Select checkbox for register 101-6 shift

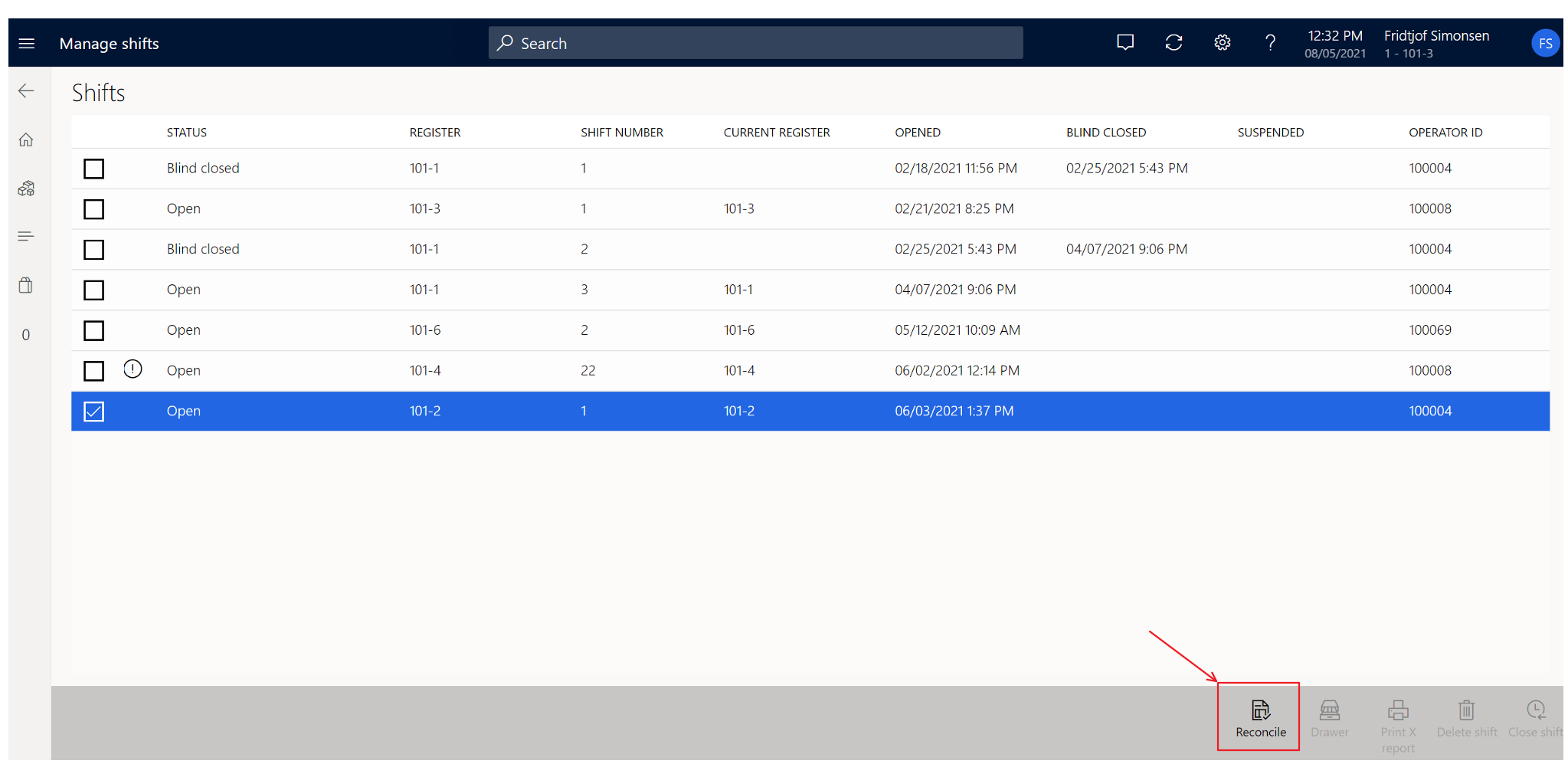[x=94, y=330]
